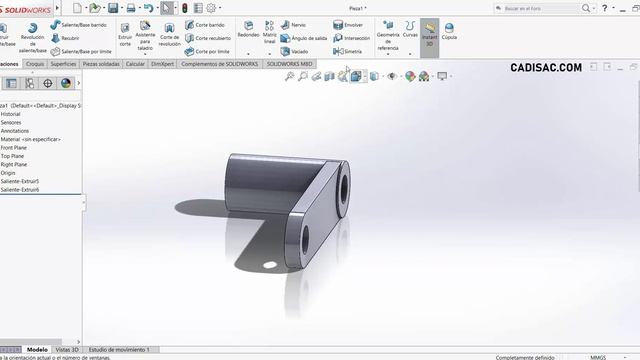Click Saliente/Base por límite tool
The image size is (640, 360).
(x=81, y=51)
